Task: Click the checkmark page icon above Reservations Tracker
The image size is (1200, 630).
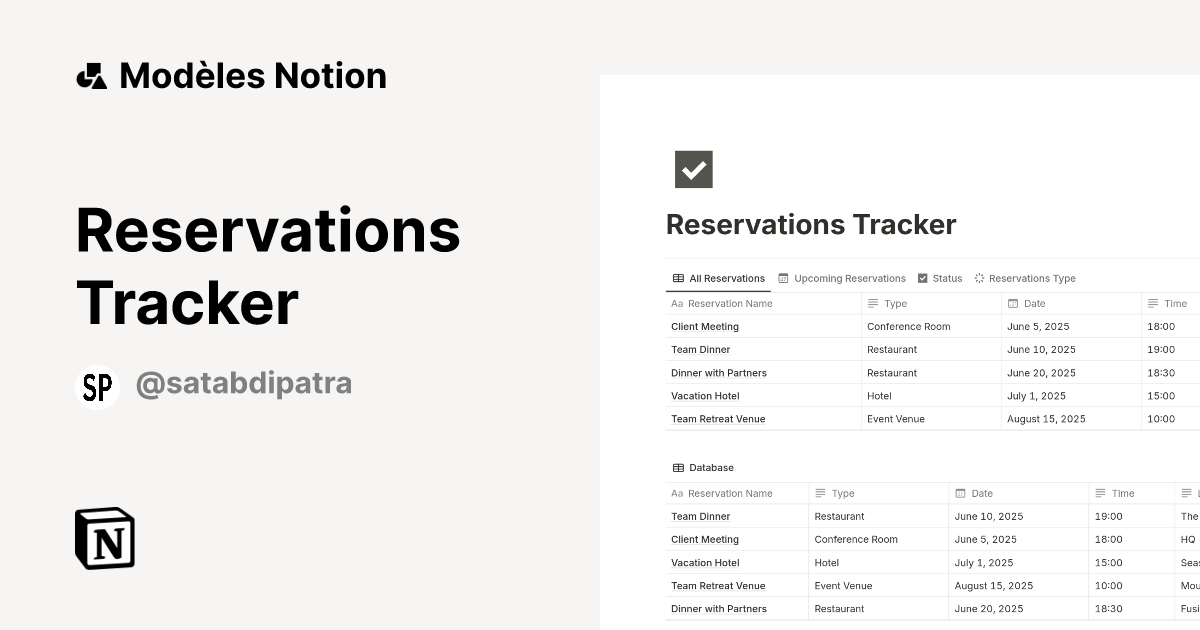Action: click(694, 170)
